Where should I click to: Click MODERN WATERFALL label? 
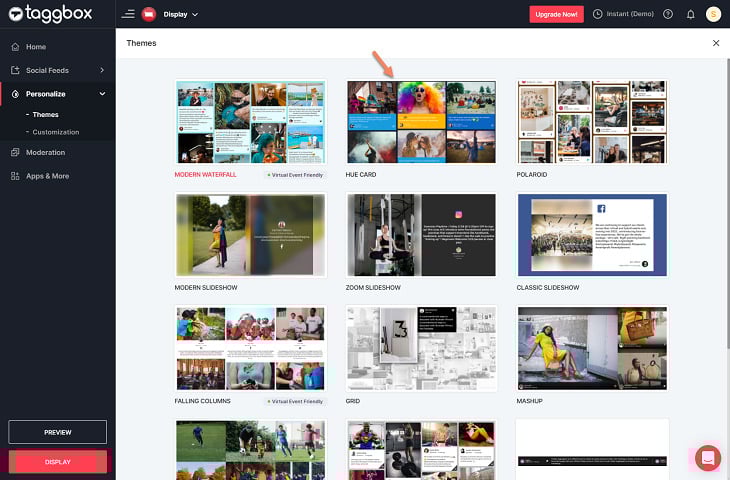[x=205, y=175]
